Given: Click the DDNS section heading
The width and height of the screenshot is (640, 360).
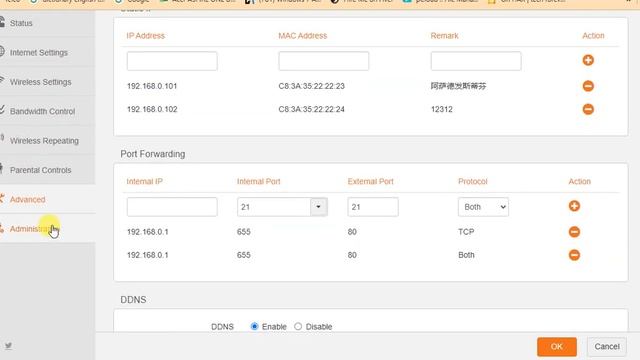Looking at the screenshot, I should coord(133,300).
